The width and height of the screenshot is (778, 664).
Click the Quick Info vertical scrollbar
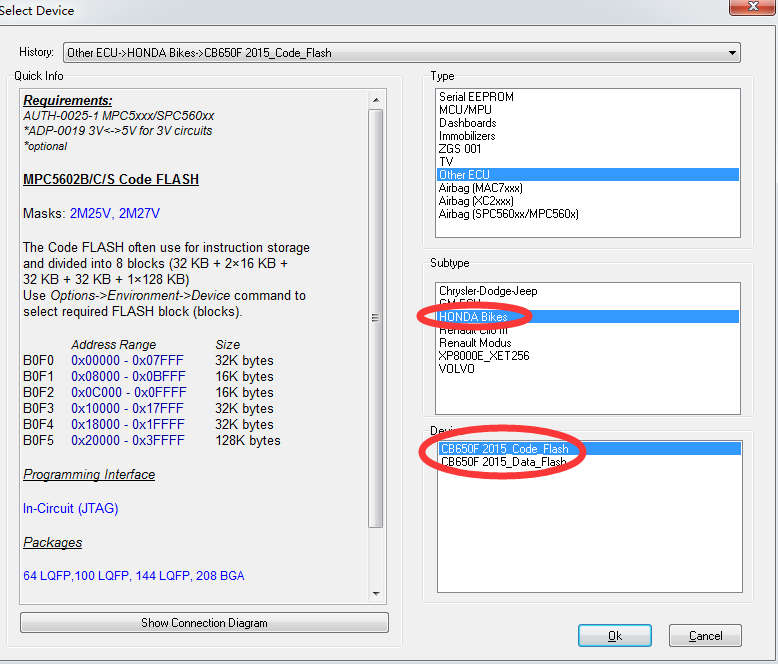pos(376,318)
